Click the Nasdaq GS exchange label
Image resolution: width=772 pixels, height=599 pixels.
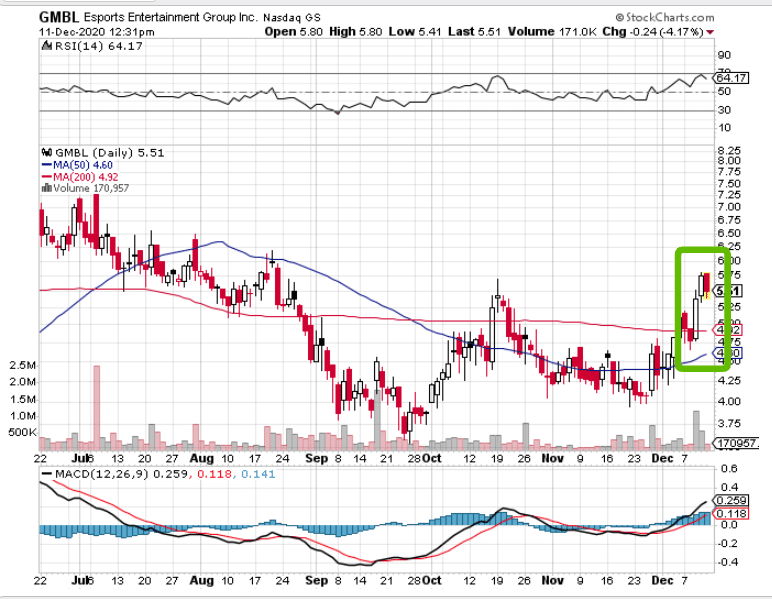[291, 18]
